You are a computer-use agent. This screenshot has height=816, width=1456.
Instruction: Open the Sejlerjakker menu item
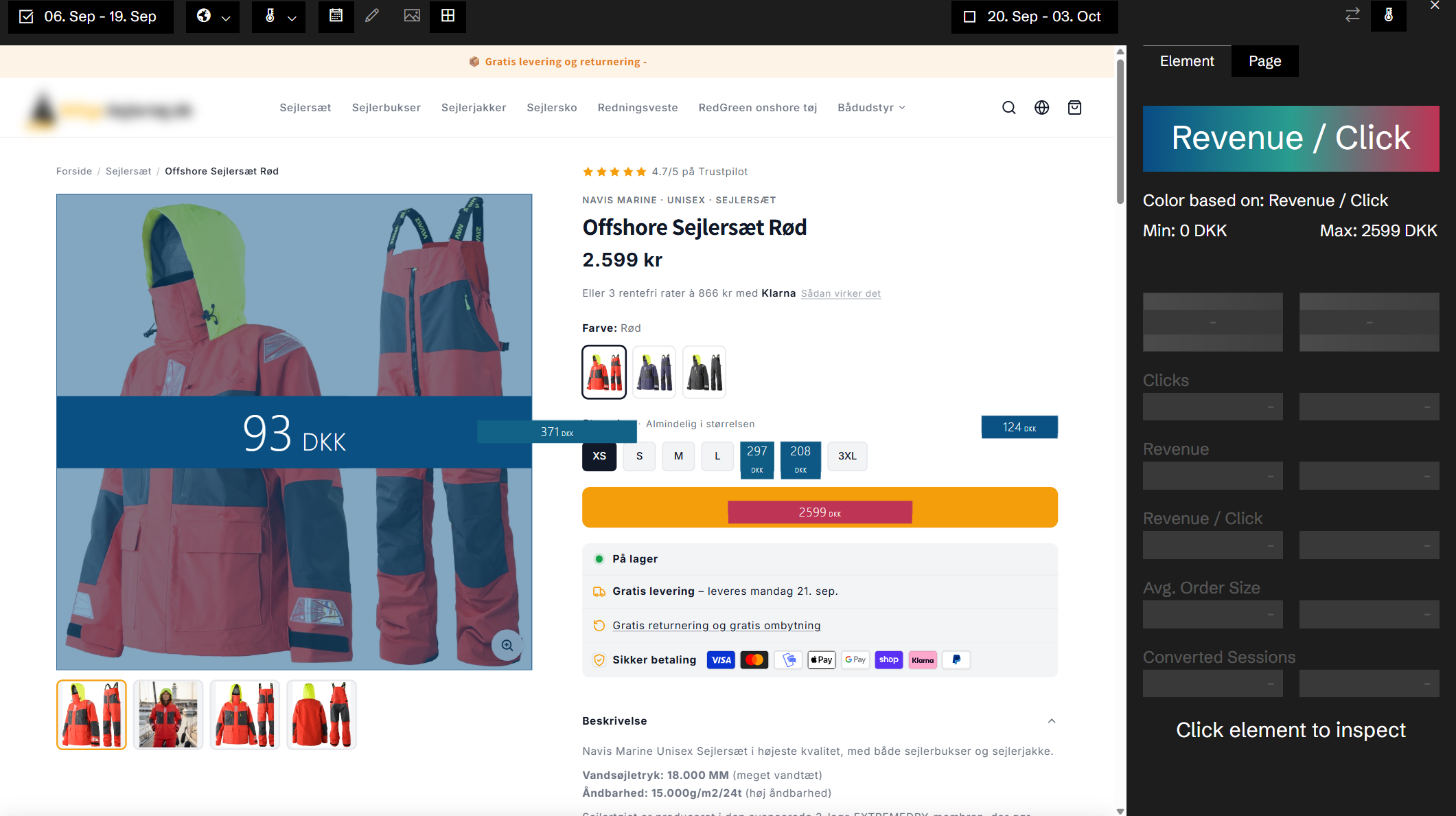coord(474,107)
